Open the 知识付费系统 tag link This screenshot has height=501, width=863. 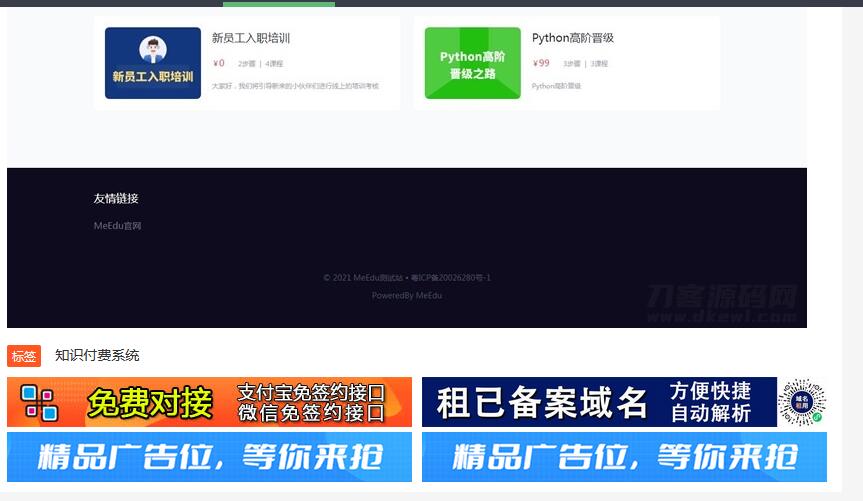click(97, 355)
